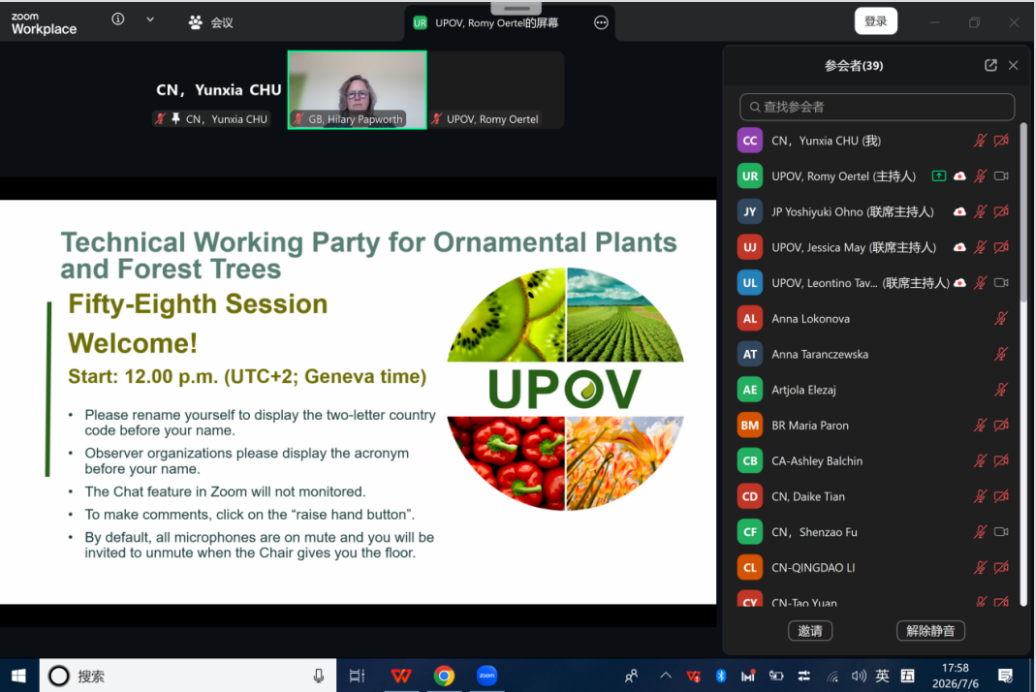Click the muted mic icon for CN-QINGDAO LI
Viewport: 1036px width, 692px height.
(980, 567)
